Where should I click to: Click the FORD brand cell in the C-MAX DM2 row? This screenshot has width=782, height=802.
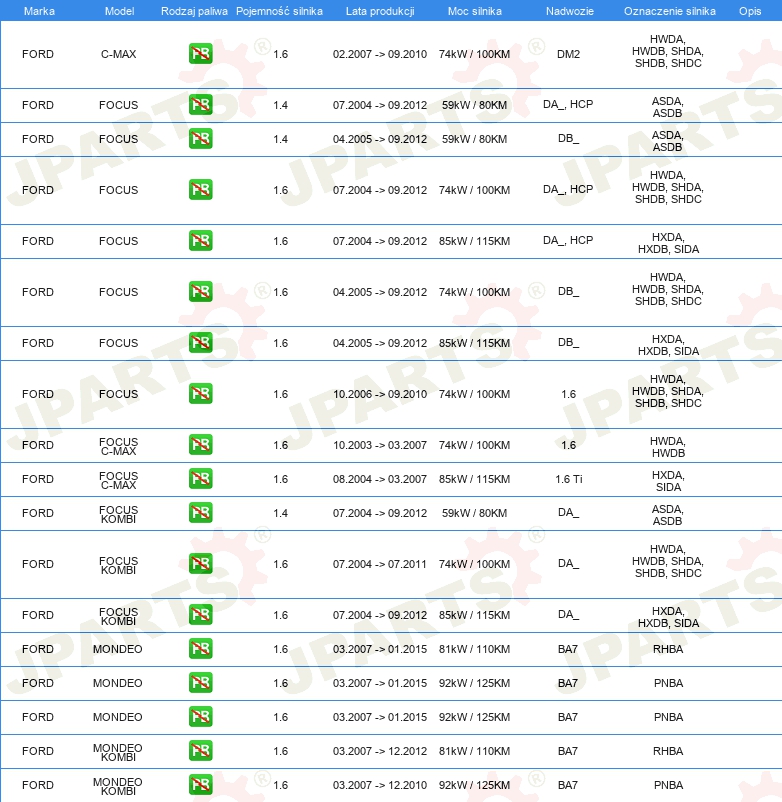(x=38, y=54)
